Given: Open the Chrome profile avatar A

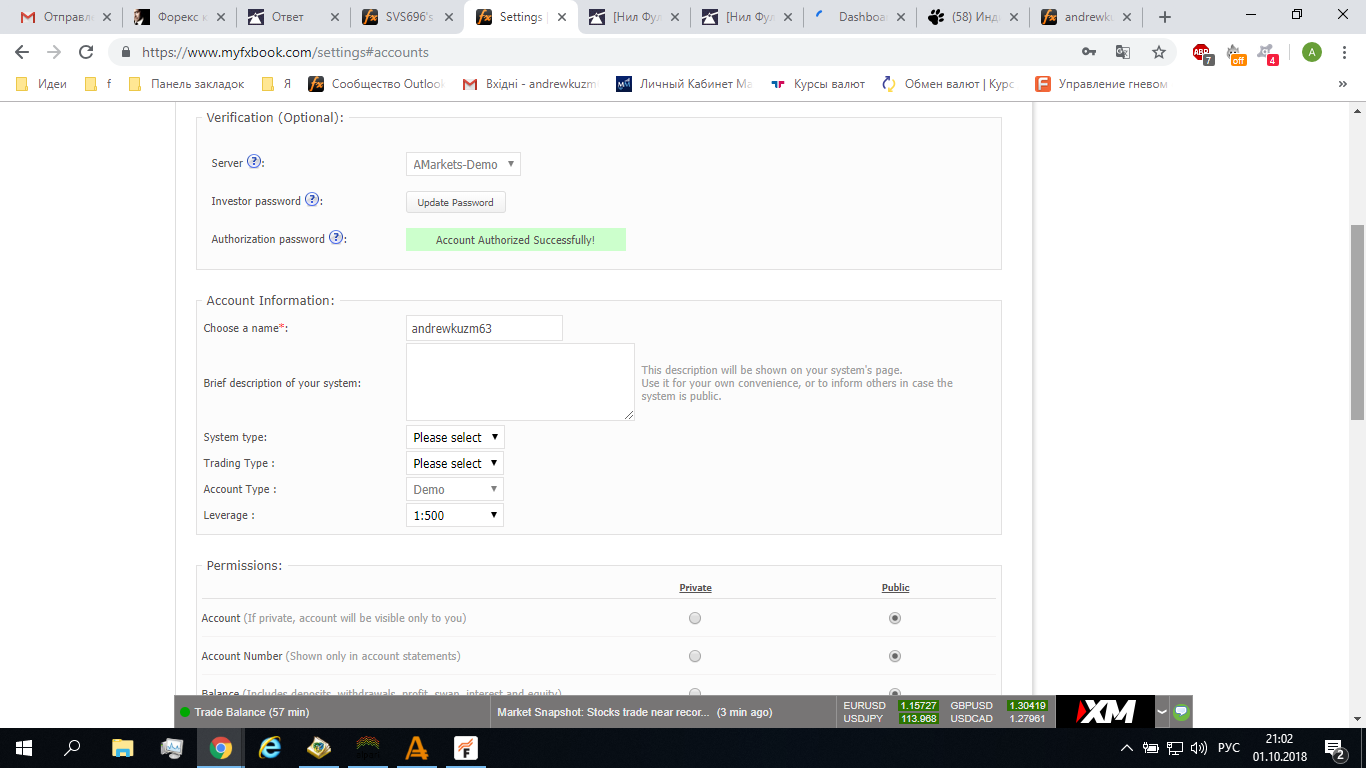Looking at the screenshot, I should click(1311, 52).
